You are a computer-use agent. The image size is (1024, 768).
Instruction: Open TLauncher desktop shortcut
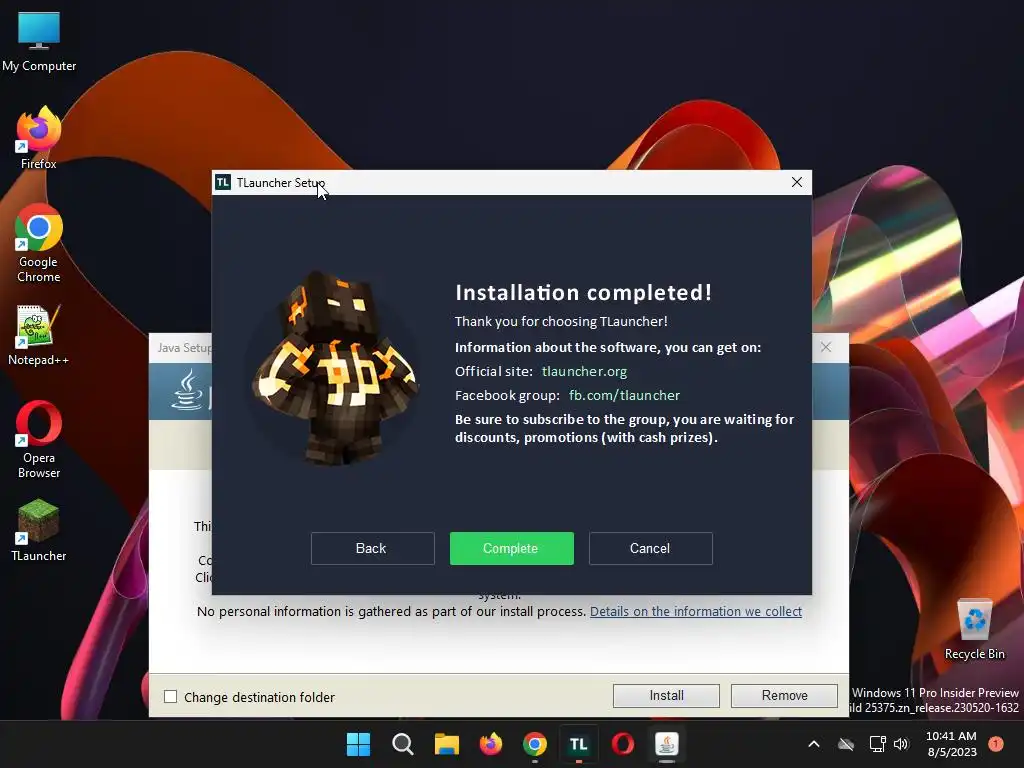click(39, 530)
